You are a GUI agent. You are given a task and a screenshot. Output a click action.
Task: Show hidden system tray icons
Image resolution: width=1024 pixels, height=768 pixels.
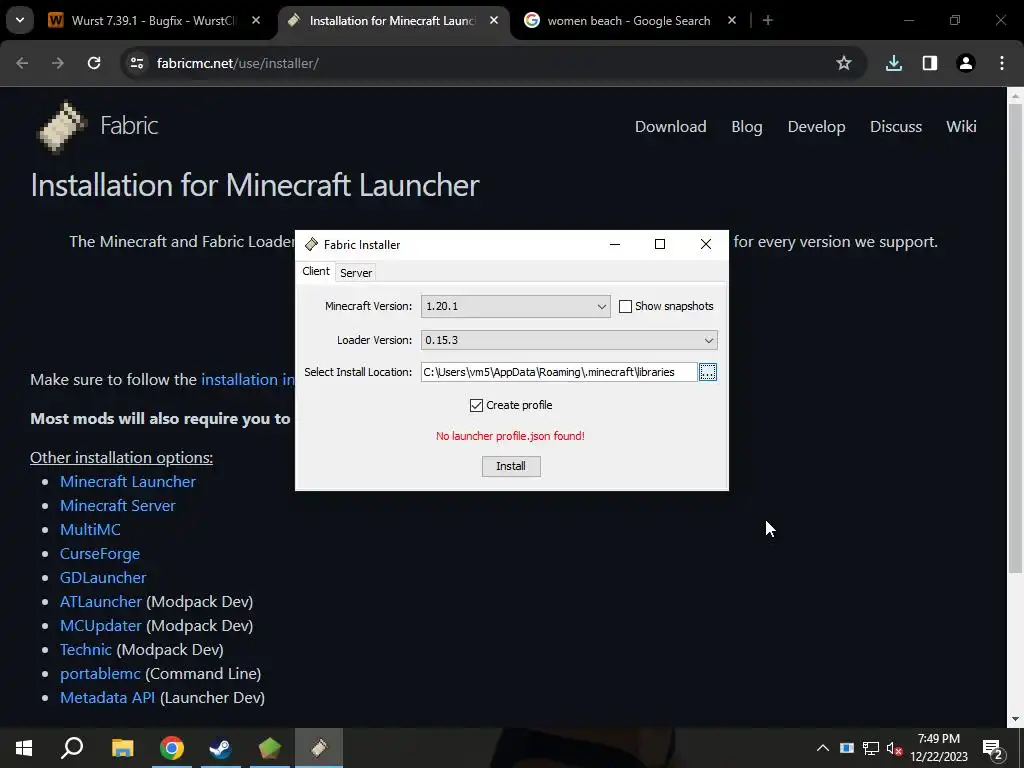coord(823,748)
